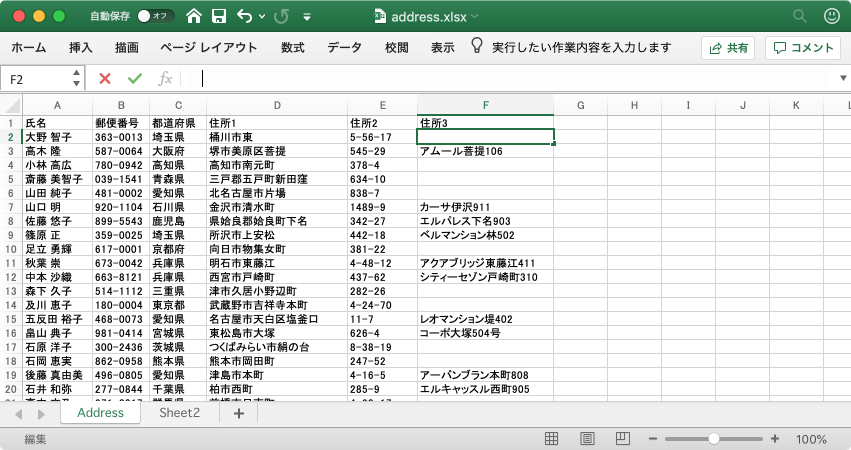Click the zoom slider handle

pyautogui.click(x=713, y=439)
